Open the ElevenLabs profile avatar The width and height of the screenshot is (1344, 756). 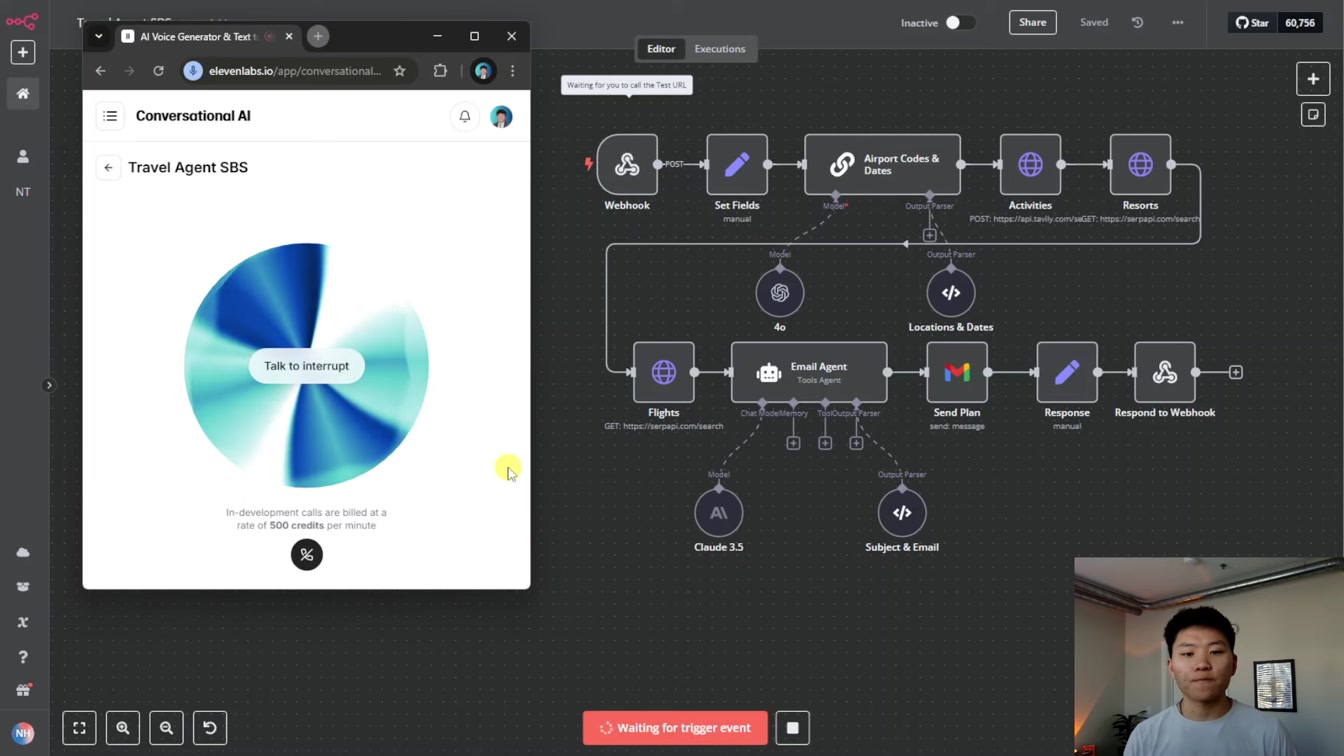502,116
